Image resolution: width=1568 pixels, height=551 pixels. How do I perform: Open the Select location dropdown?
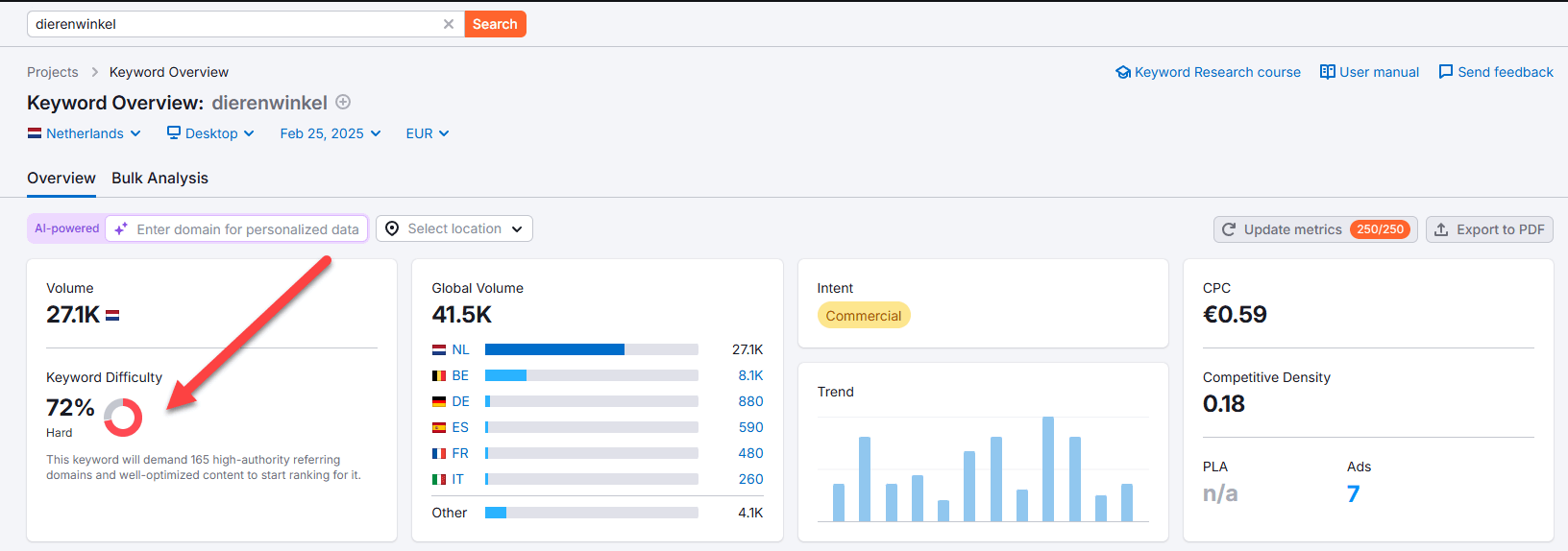tap(454, 228)
